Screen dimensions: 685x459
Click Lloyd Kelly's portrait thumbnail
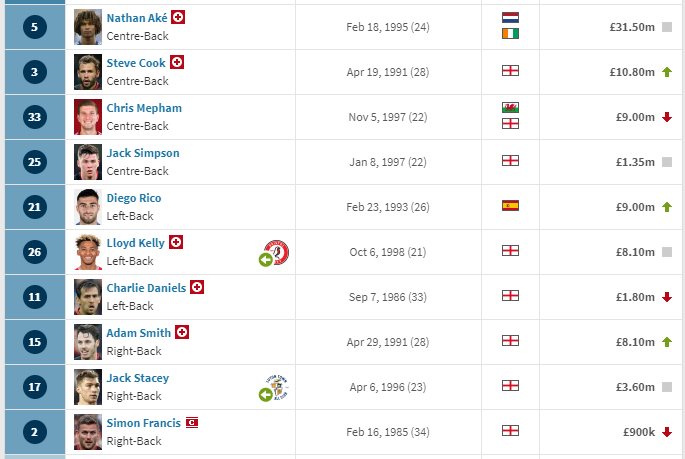pos(88,252)
